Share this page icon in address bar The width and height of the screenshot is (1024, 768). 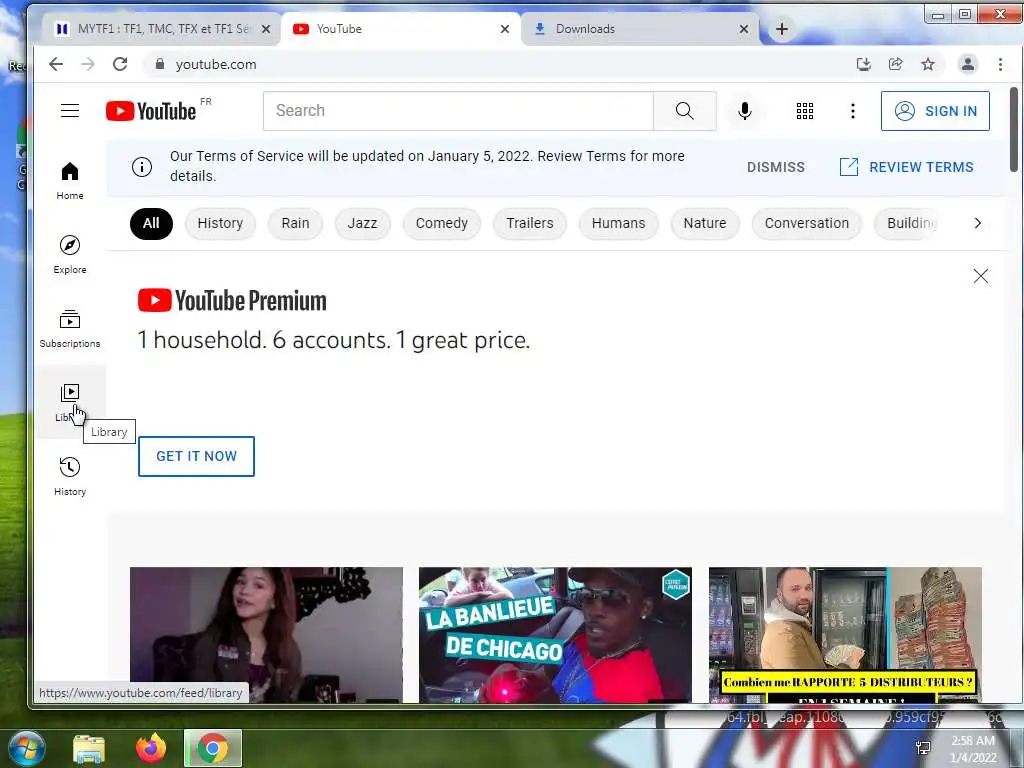895,64
